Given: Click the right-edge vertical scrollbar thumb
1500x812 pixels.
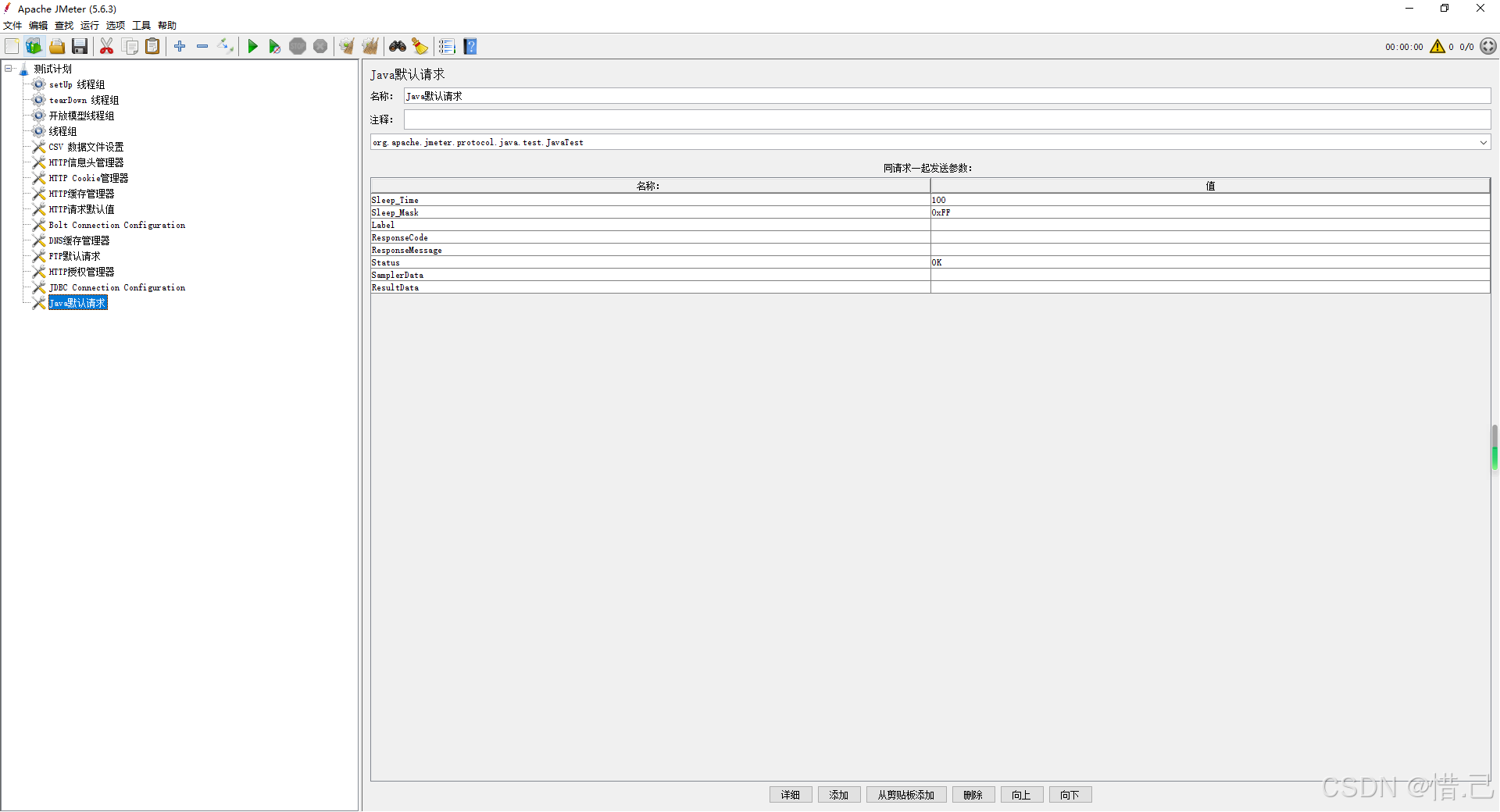Looking at the screenshot, I should 1495,447.
